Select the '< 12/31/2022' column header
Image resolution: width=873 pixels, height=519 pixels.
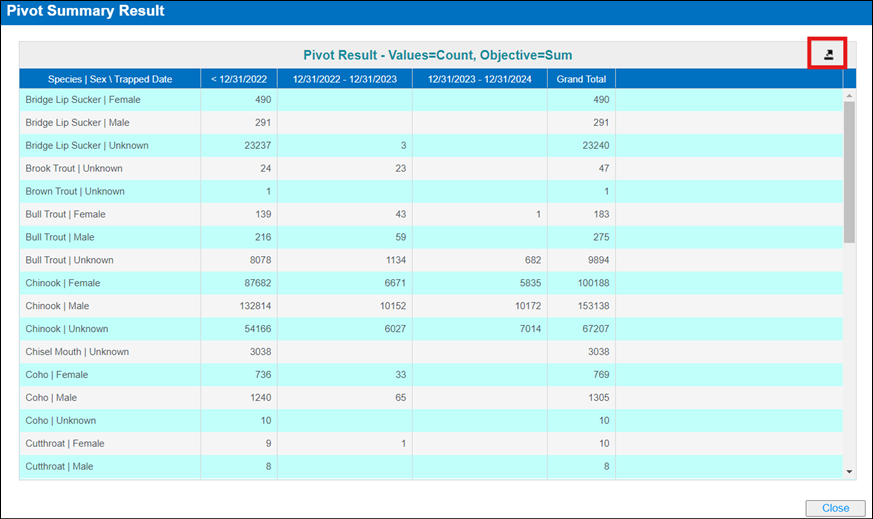(x=239, y=79)
